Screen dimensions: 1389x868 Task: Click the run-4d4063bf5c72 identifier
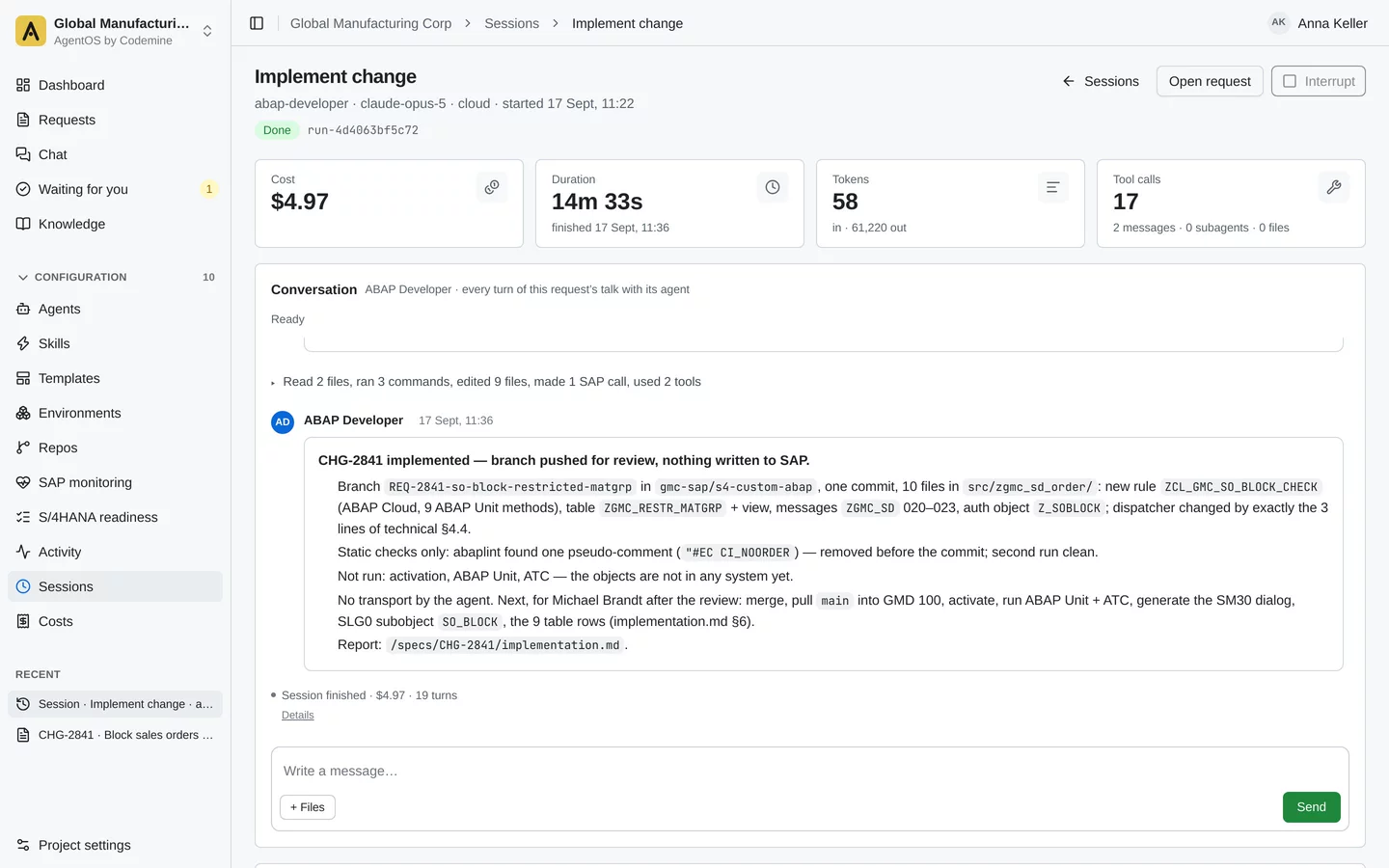pos(363,130)
